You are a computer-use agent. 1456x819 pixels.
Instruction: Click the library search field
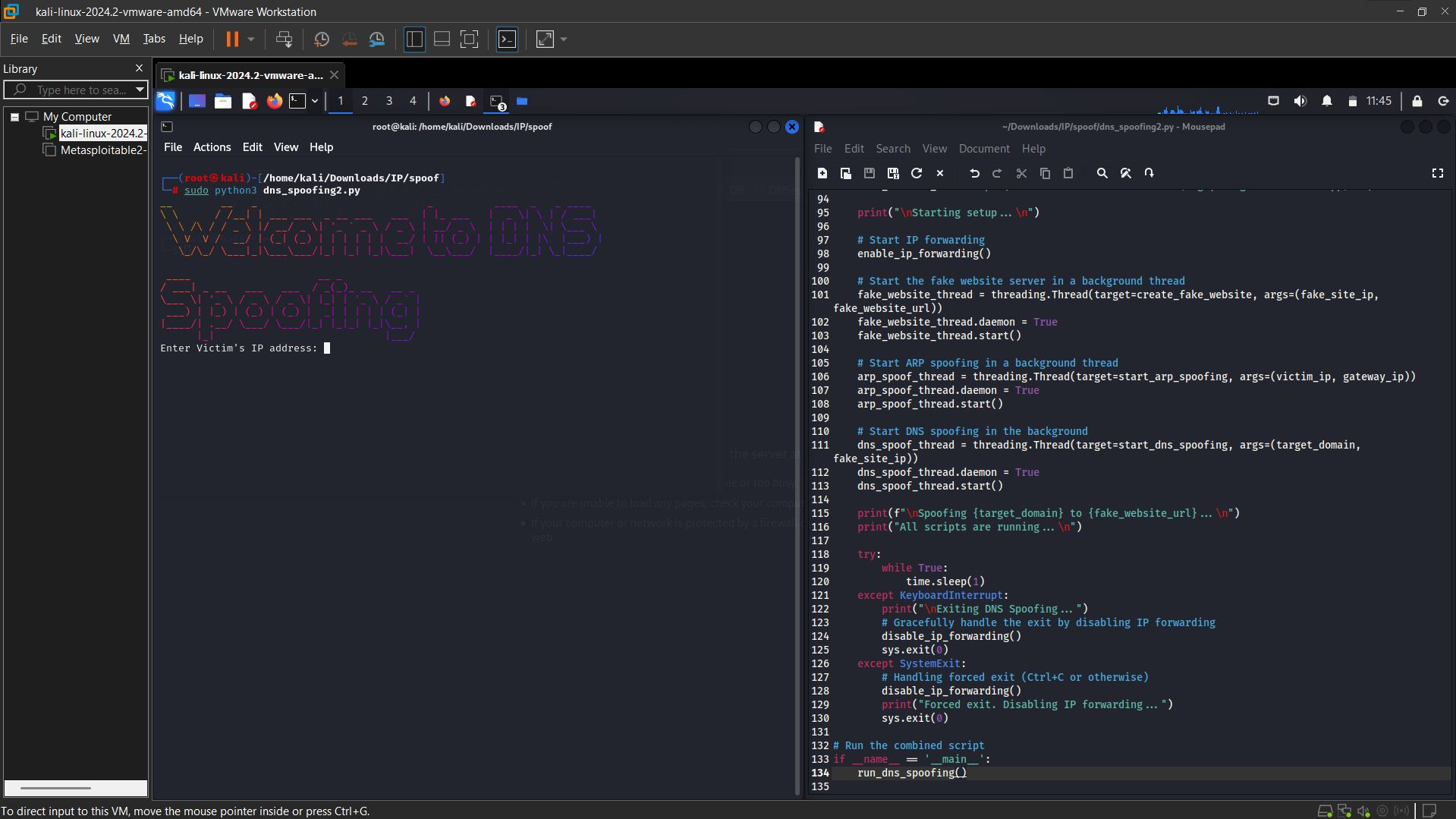click(x=75, y=90)
